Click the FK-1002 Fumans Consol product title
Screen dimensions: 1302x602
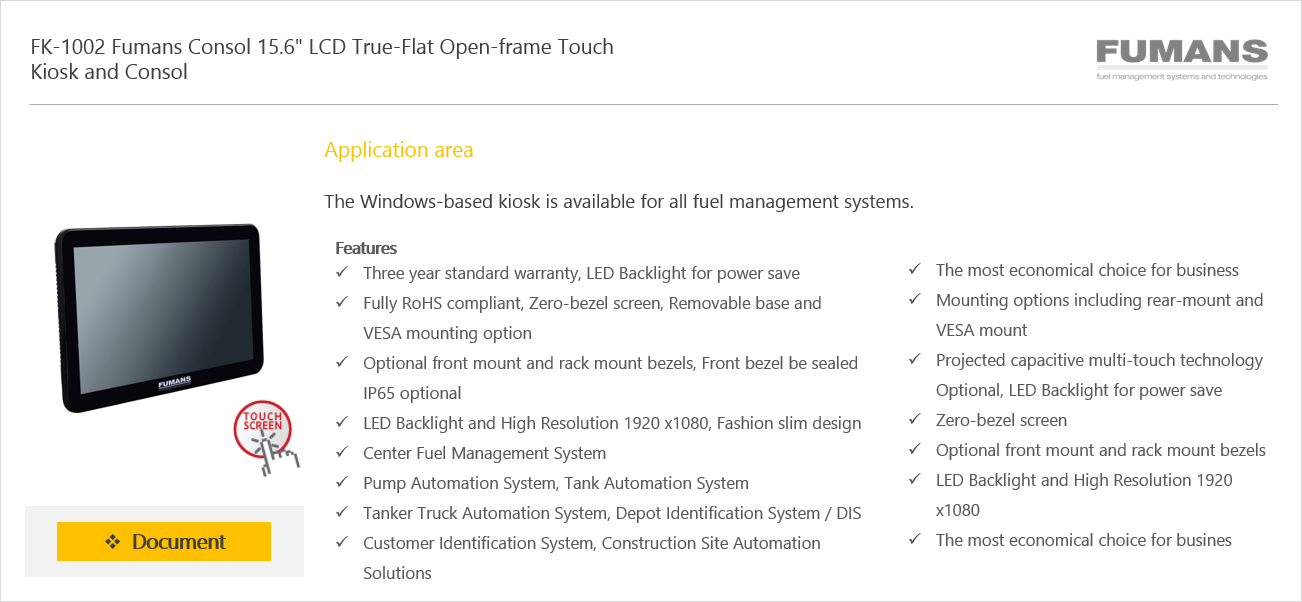(x=322, y=59)
